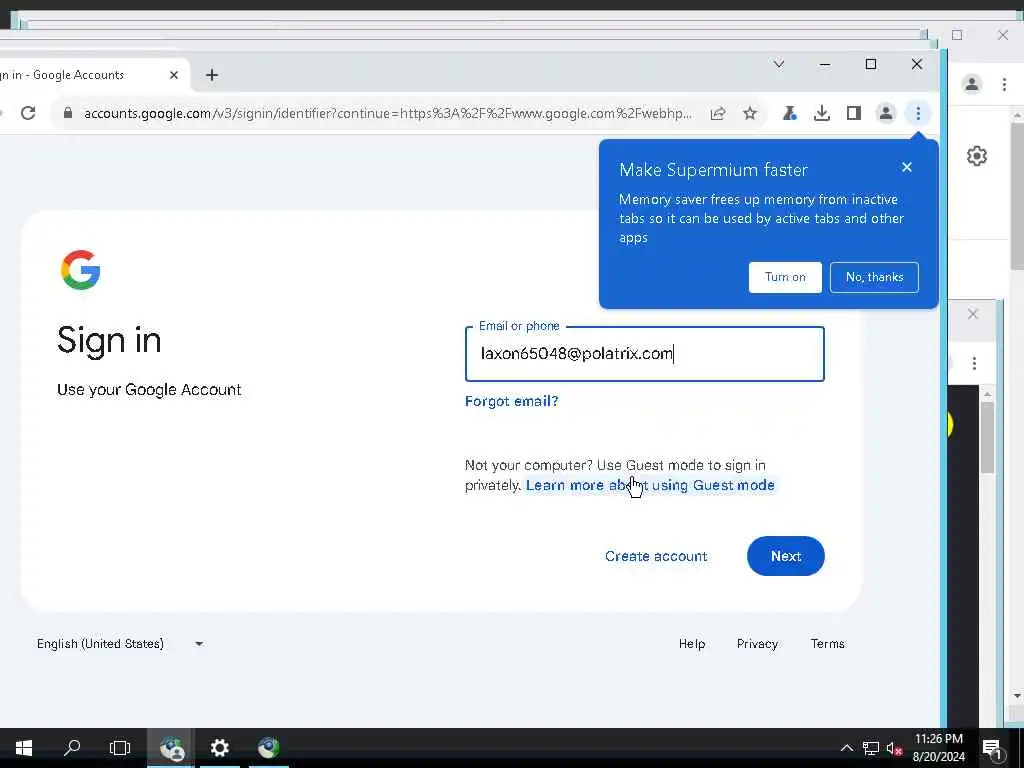Open the Help link
Screen dimensions: 1024x768
tap(692, 643)
